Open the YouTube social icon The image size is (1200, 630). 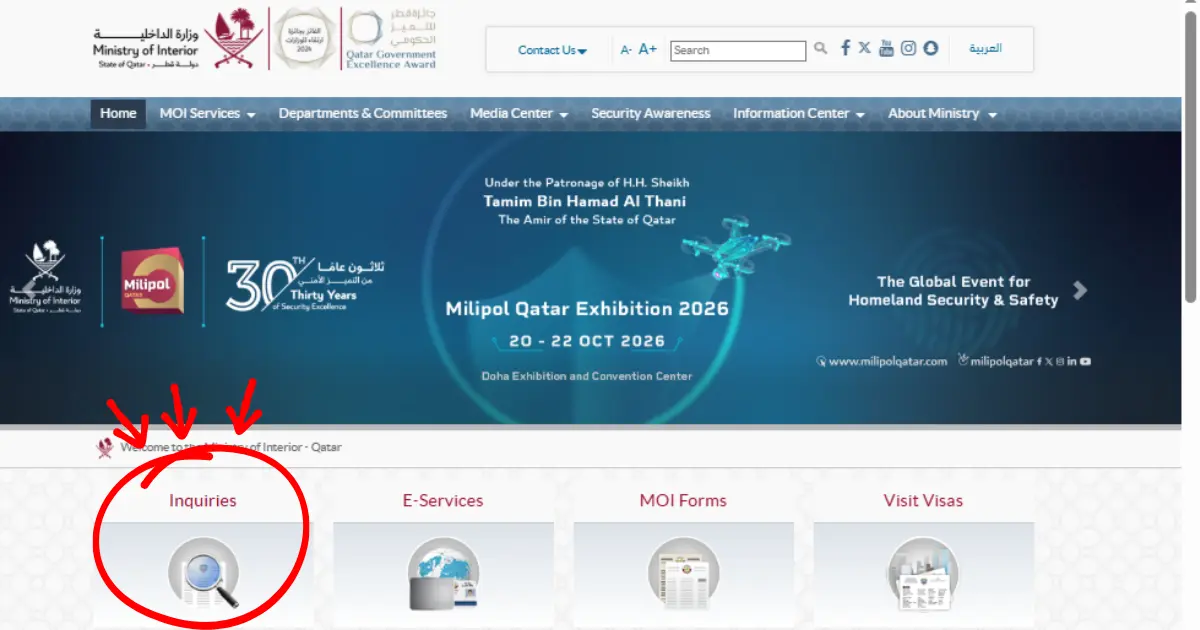point(886,48)
